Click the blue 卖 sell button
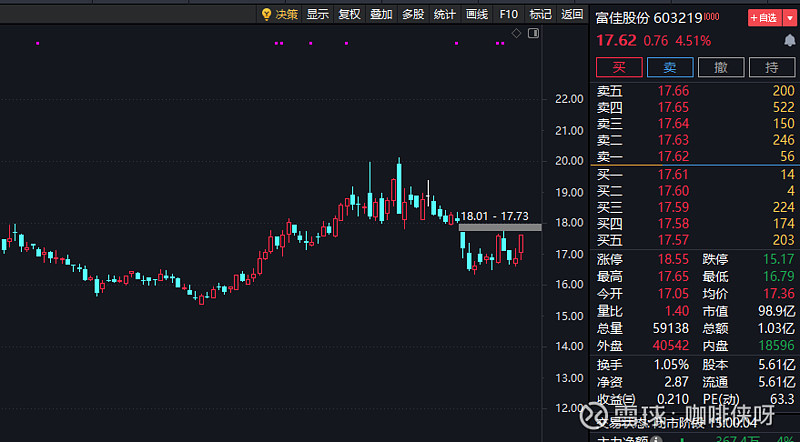This screenshot has height=442, width=800. point(670,67)
